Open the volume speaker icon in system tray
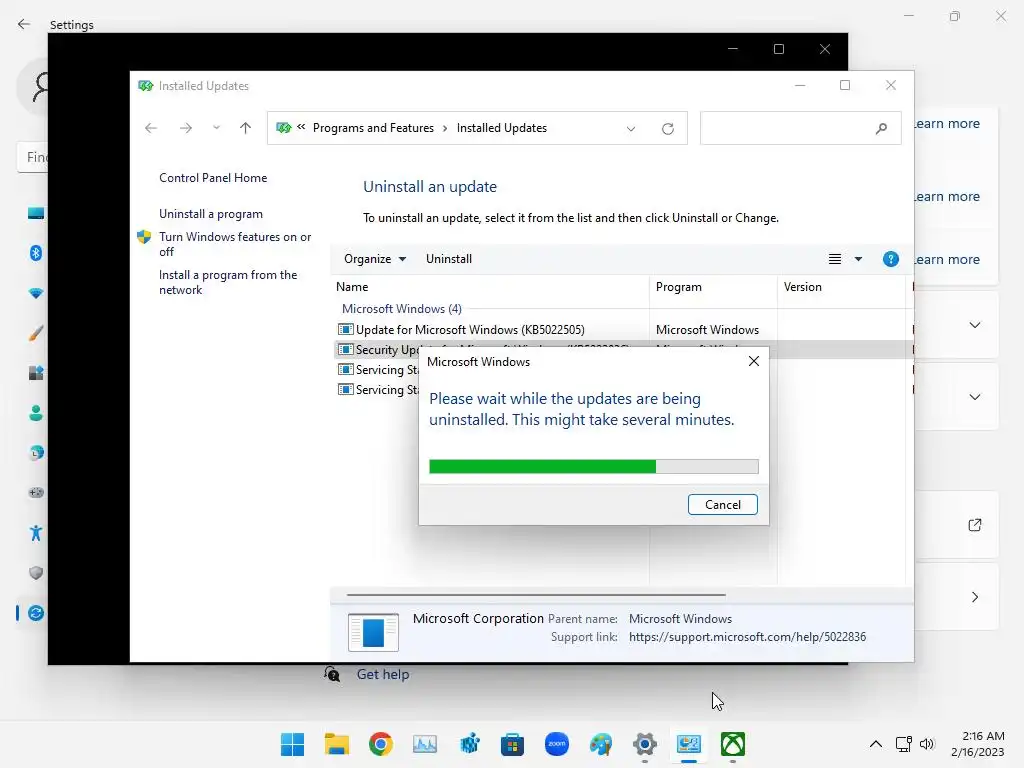This screenshot has width=1024, height=768. (927, 744)
